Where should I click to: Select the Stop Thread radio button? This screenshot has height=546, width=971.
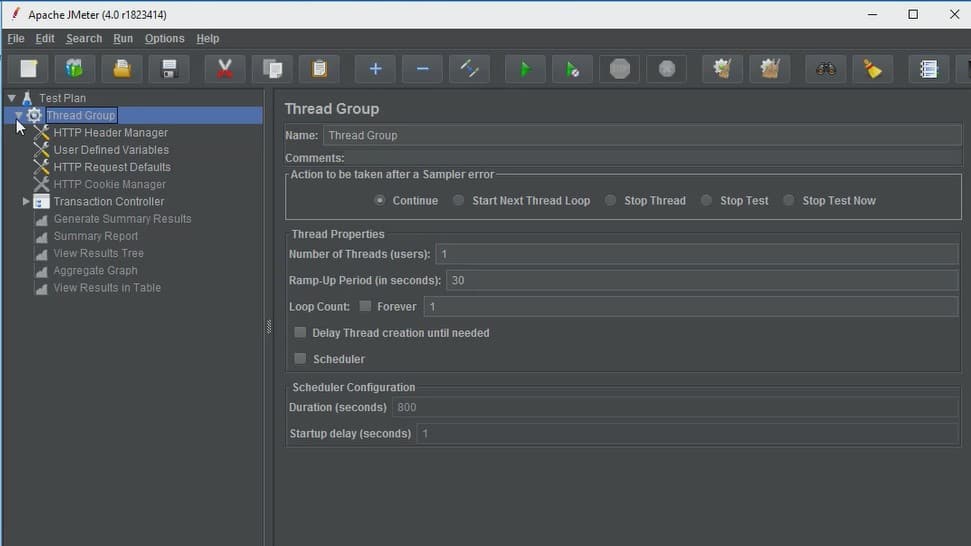pos(611,200)
